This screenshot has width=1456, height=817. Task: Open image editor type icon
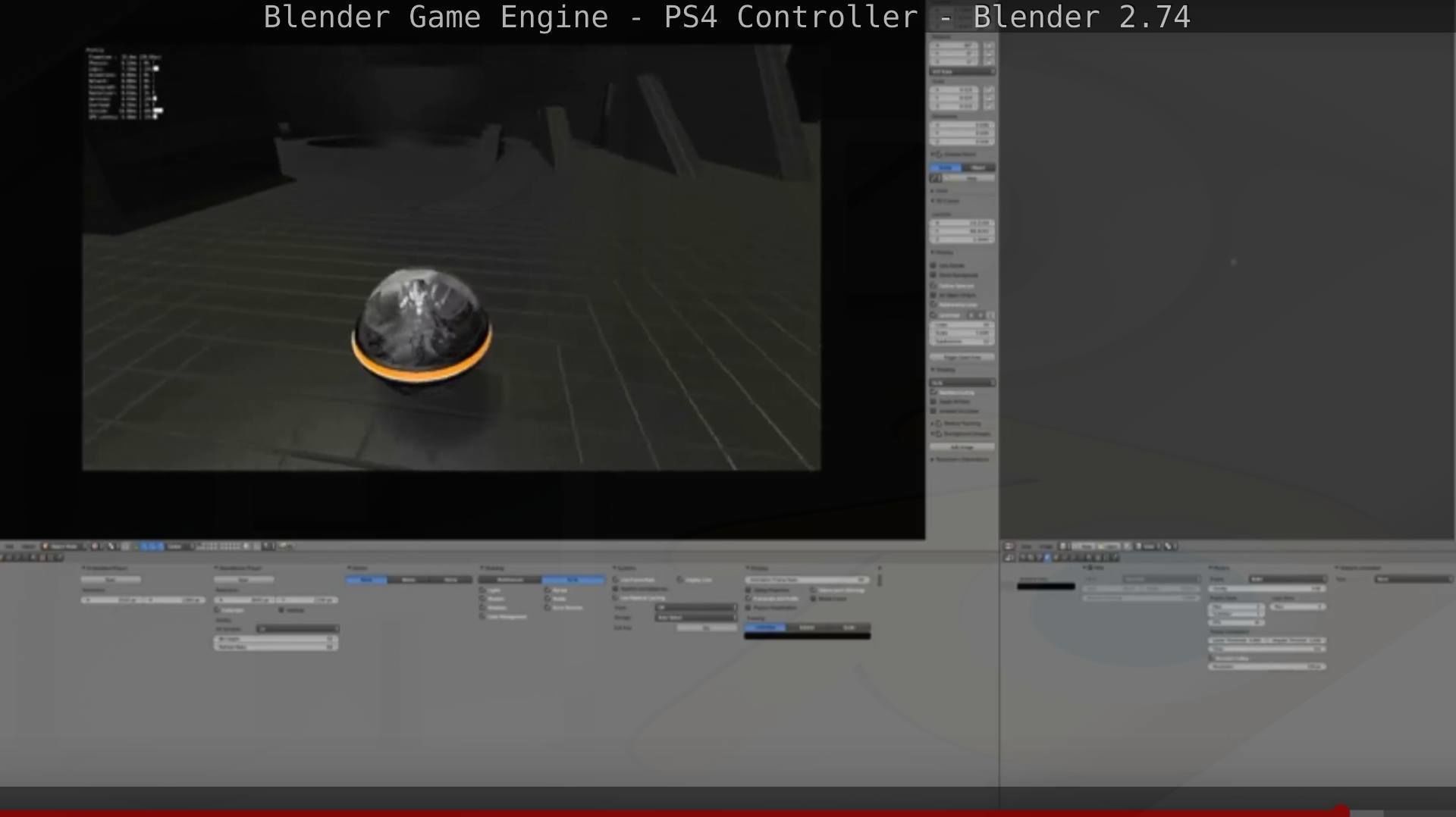coord(1010,546)
